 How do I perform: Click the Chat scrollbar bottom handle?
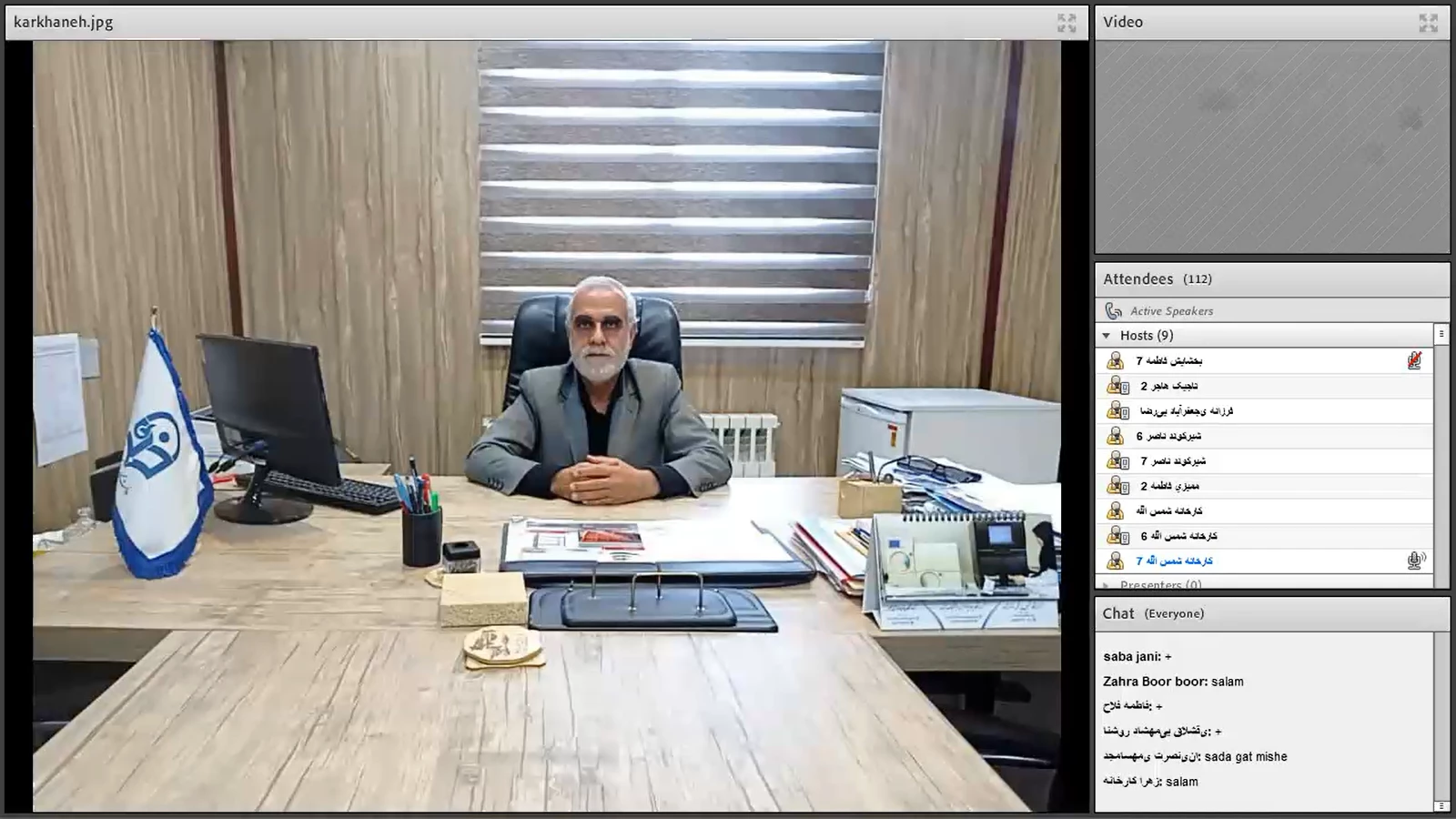point(1441,805)
